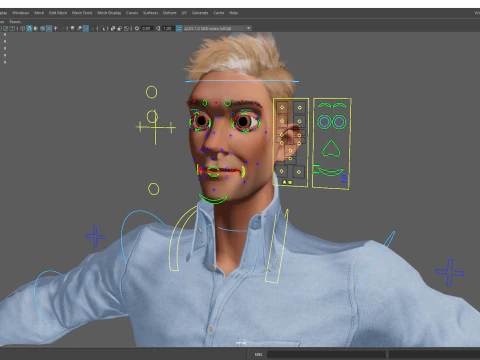Screen dimensions: 480x360
Task: Open the Cache menu
Action: click(219, 13)
